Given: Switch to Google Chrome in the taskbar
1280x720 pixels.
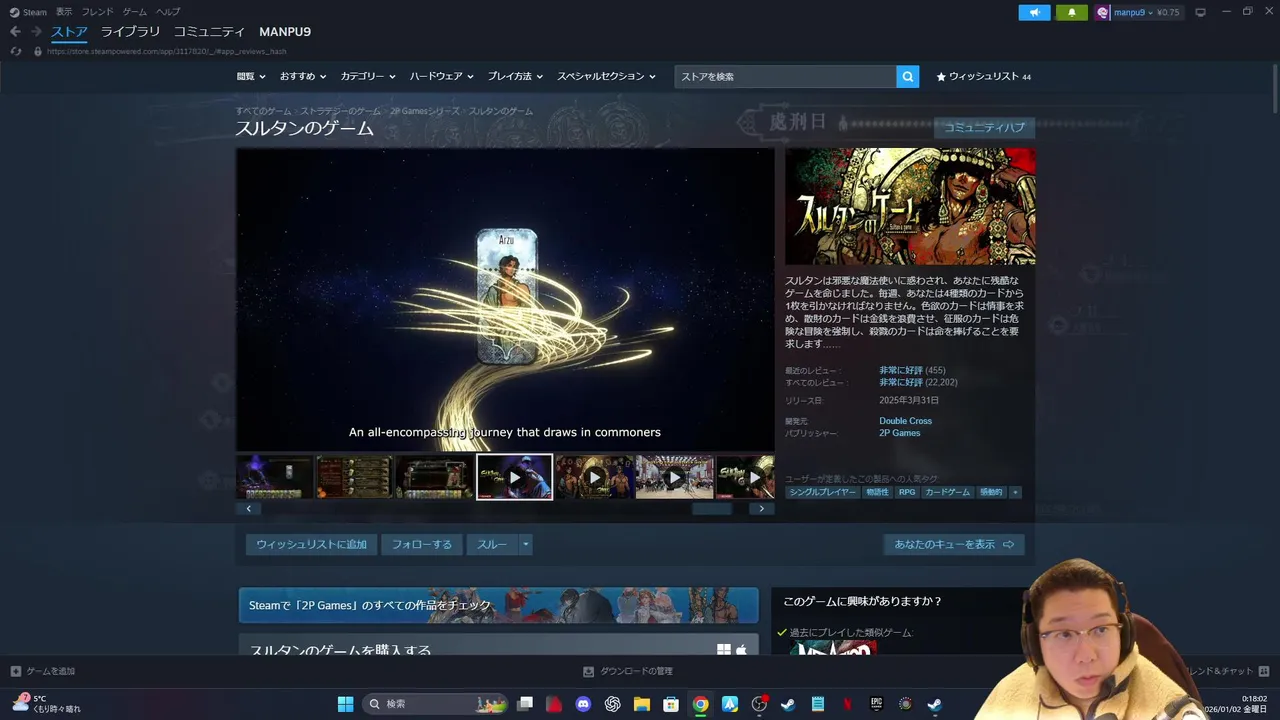Looking at the screenshot, I should coord(700,704).
